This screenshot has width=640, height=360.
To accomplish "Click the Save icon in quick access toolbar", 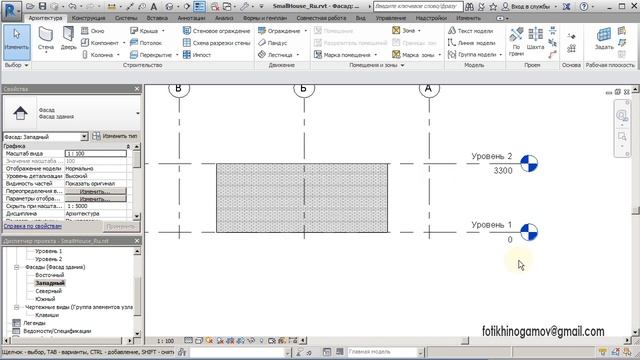I will click(42, 7).
